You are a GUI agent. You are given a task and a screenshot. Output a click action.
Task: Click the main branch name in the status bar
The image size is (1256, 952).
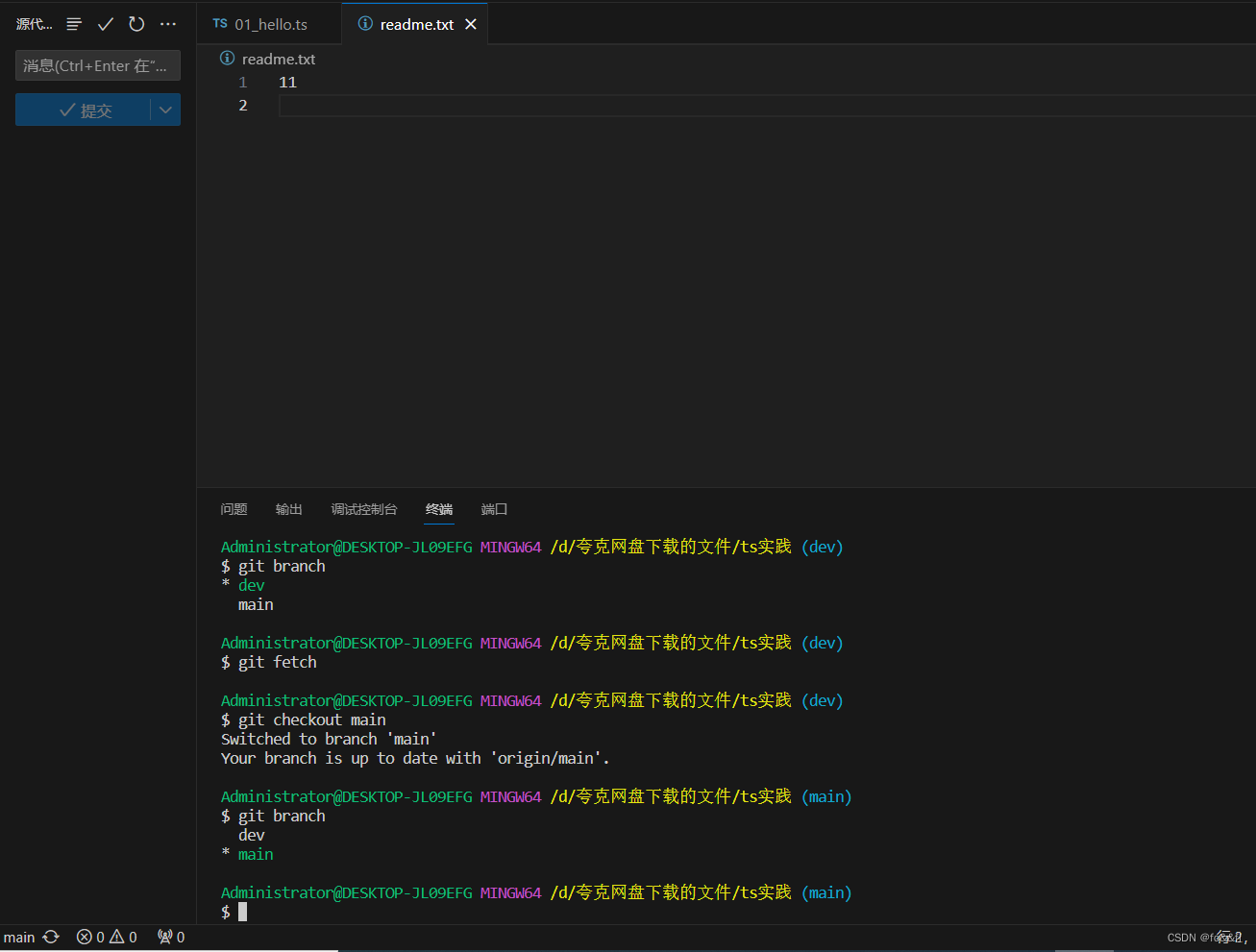[19, 937]
